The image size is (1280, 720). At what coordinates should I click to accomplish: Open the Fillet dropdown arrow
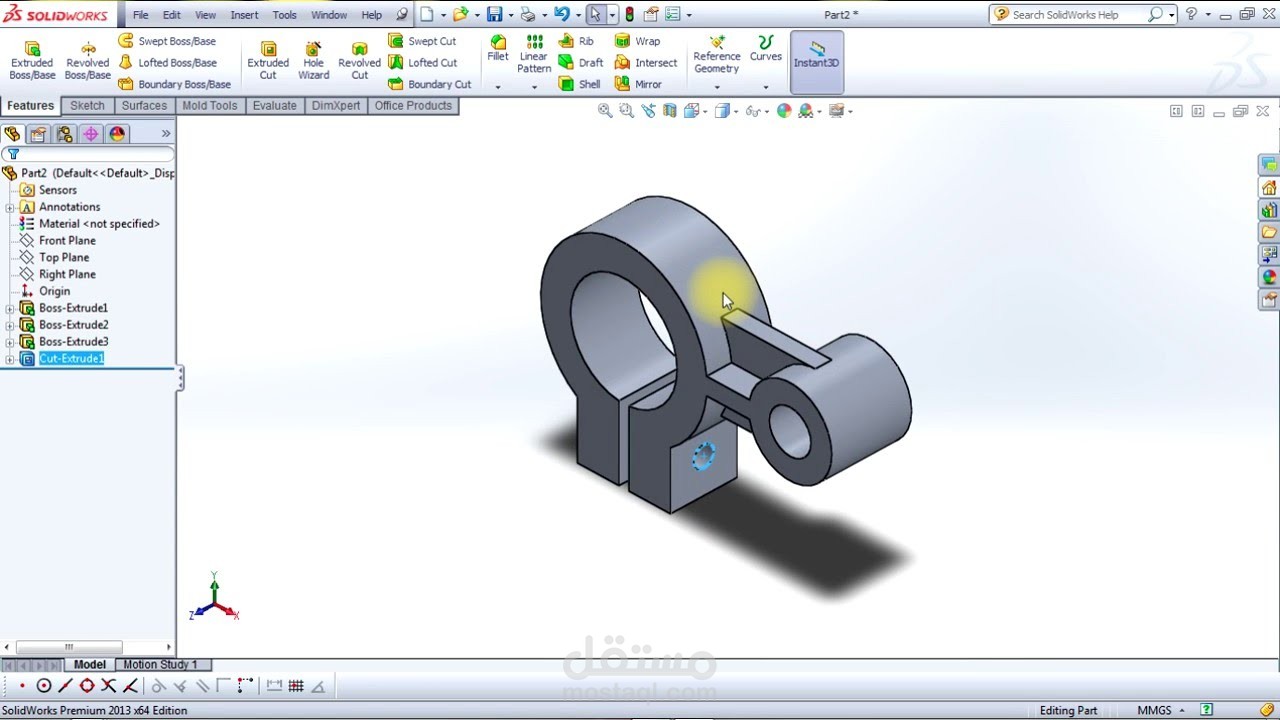(498, 87)
